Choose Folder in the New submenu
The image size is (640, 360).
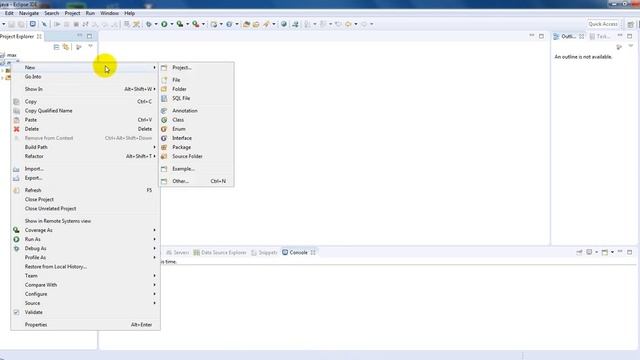(x=196, y=89)
